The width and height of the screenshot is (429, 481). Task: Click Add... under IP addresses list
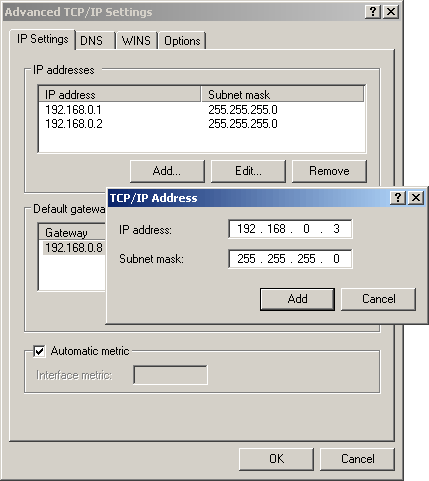167,171
